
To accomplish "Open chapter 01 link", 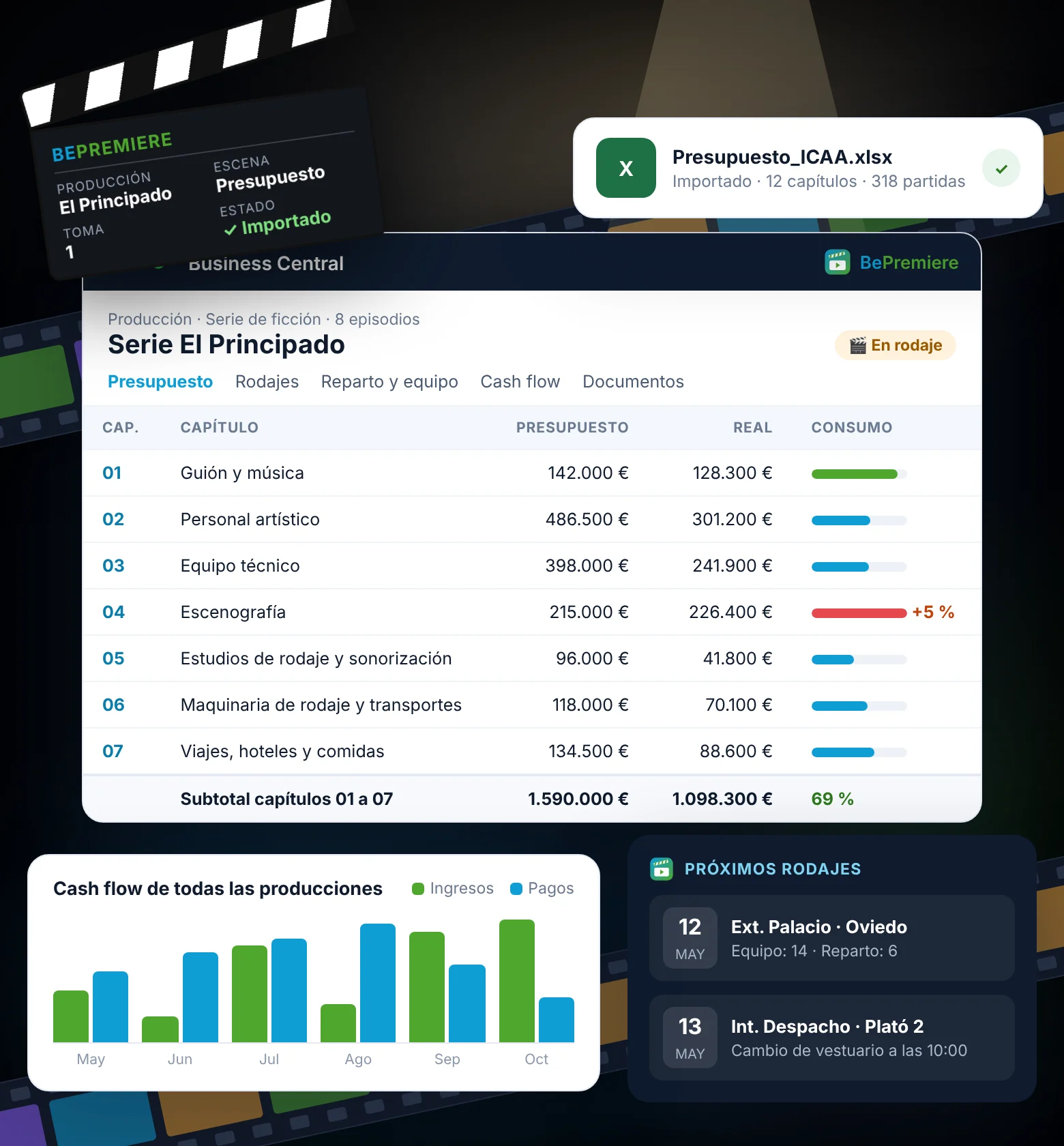I will pyautogui.click(x=112, y=473).
